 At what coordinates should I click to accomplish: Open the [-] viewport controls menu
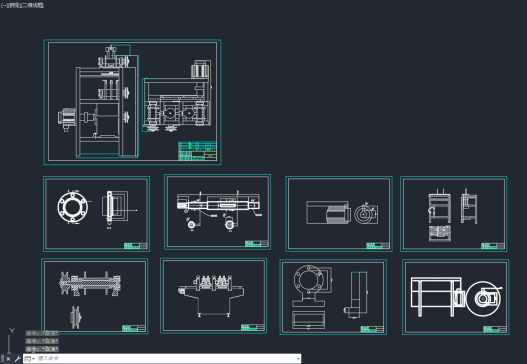click(x=3, y=5)
